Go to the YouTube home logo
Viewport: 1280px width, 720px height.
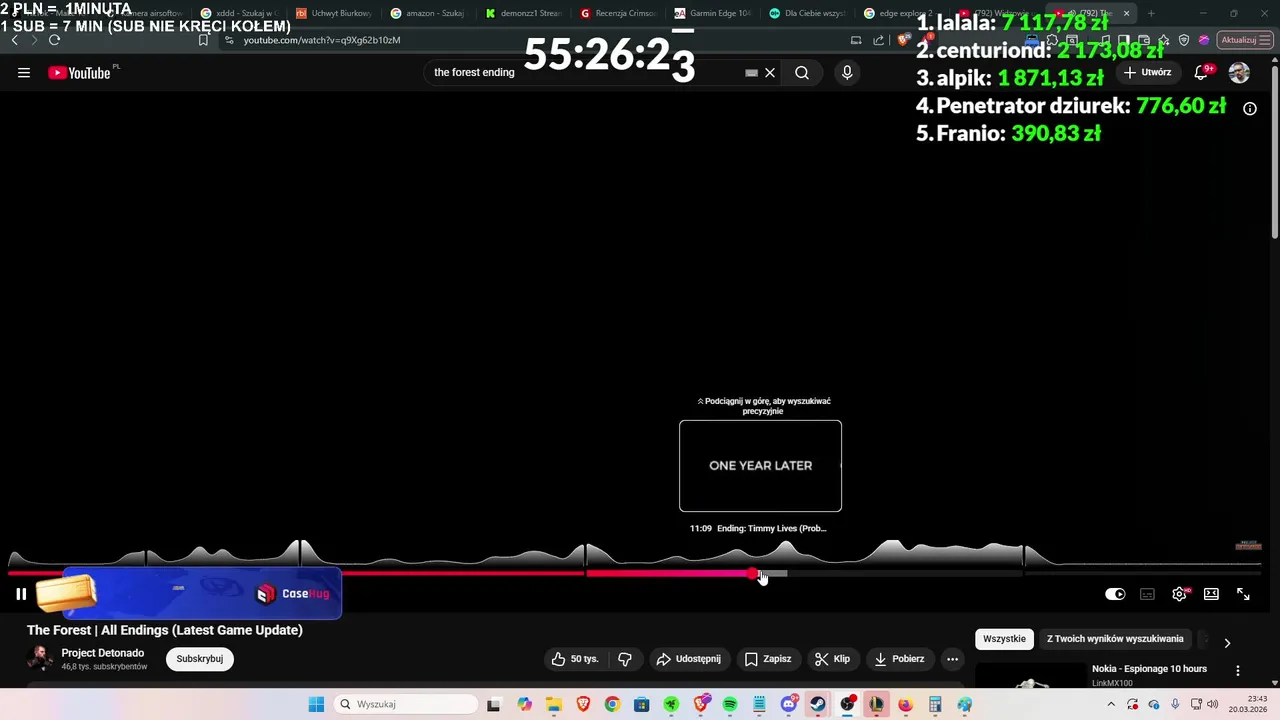(x=79, y=73)
